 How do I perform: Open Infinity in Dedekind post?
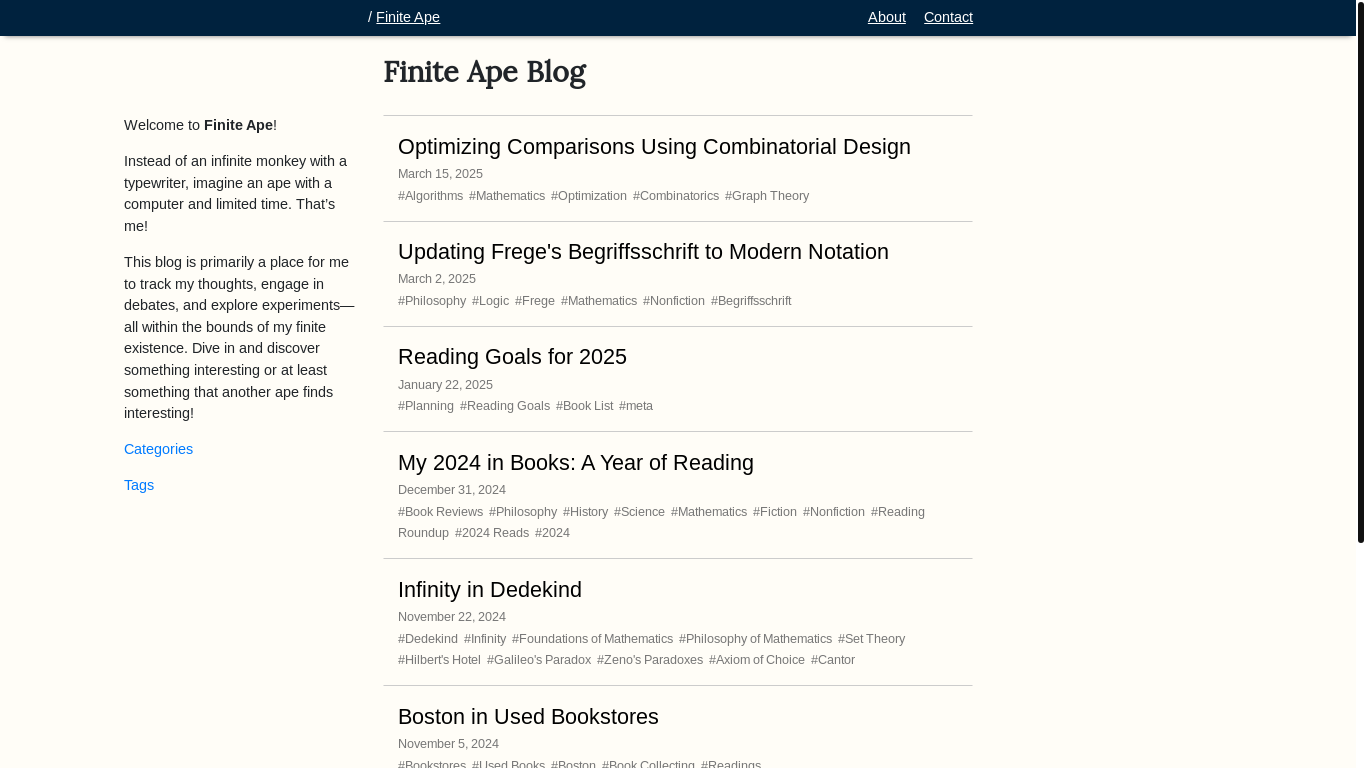[x=490, y=590]
